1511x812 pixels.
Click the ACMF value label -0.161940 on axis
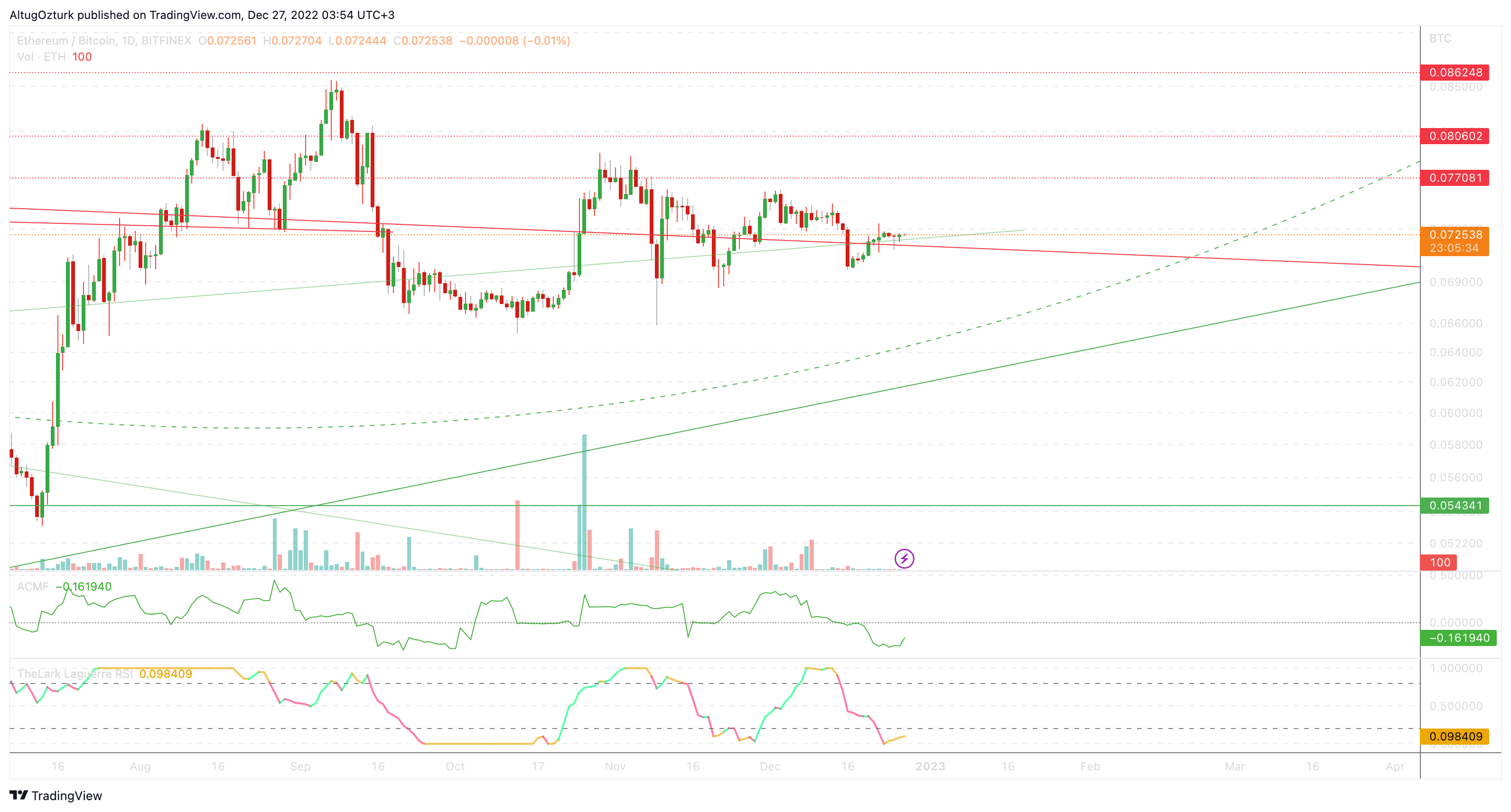(x=1458, y=638)
